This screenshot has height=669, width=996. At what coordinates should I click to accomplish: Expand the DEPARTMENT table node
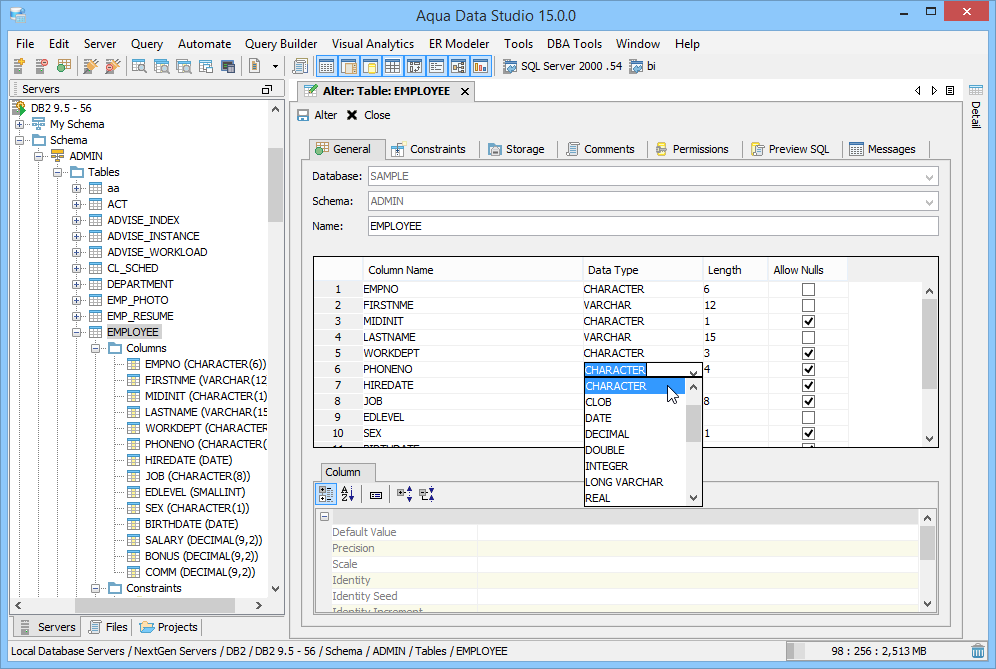coord(77,283)
